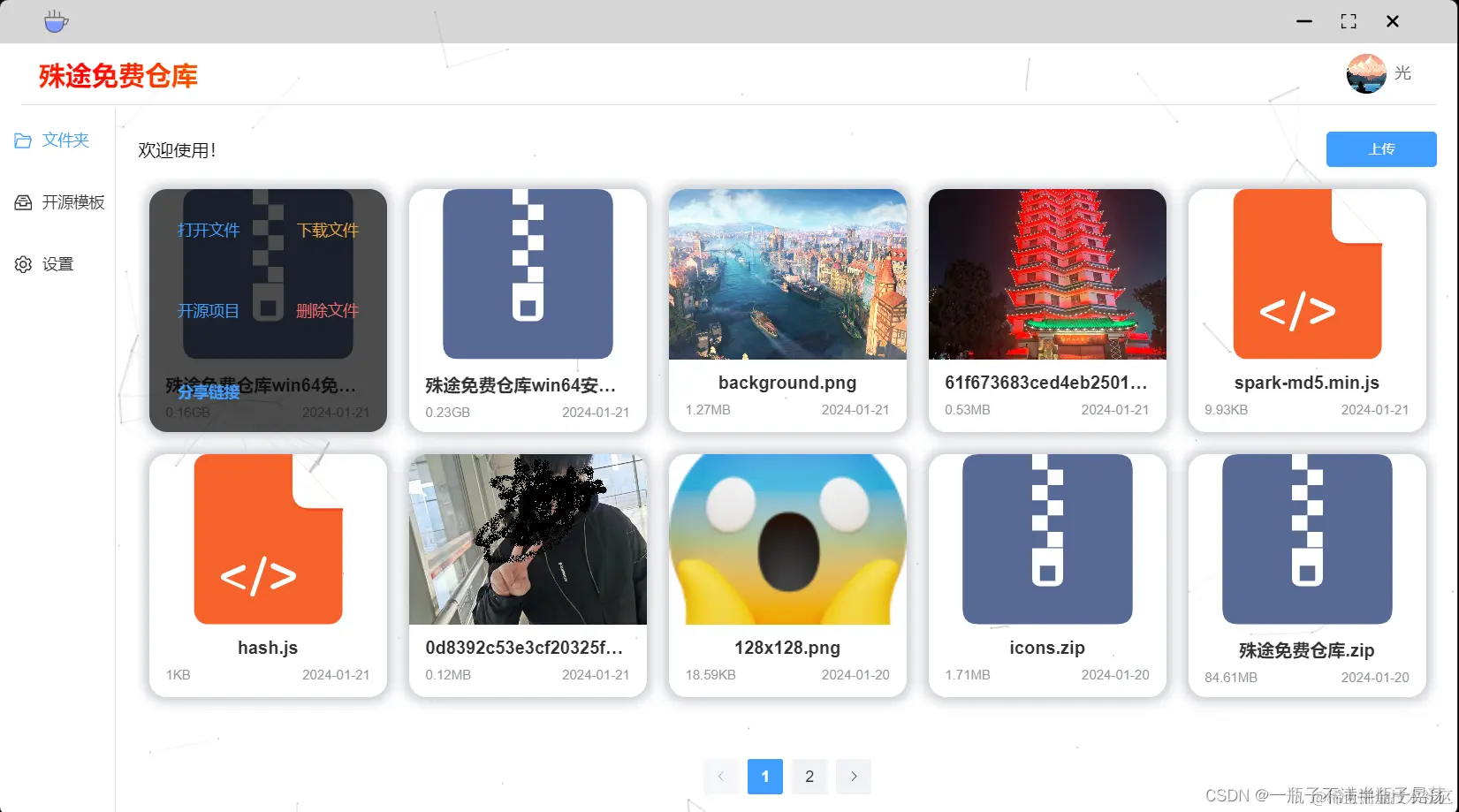Screen dimensions: 1459x812
Task: Select page 2 in pagination
Action: coord(809,777)
